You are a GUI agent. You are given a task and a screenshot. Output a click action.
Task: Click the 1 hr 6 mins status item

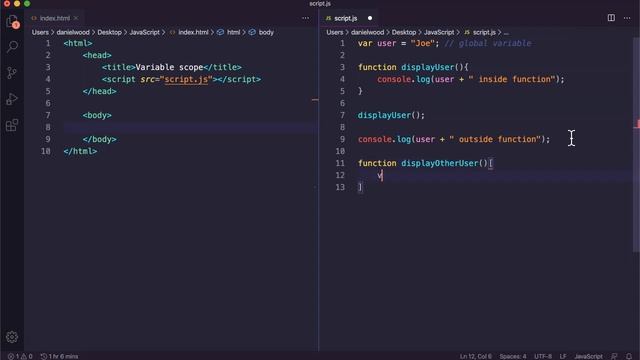pos(60,356)
